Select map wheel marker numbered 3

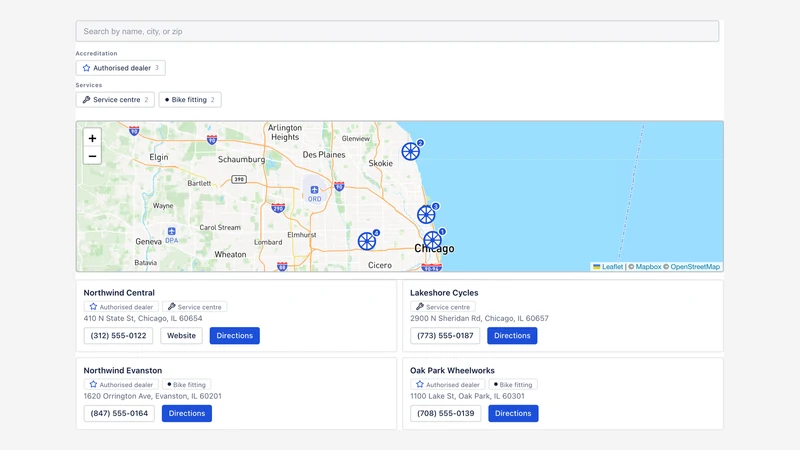pyautogui.click(x=427, y=214)
